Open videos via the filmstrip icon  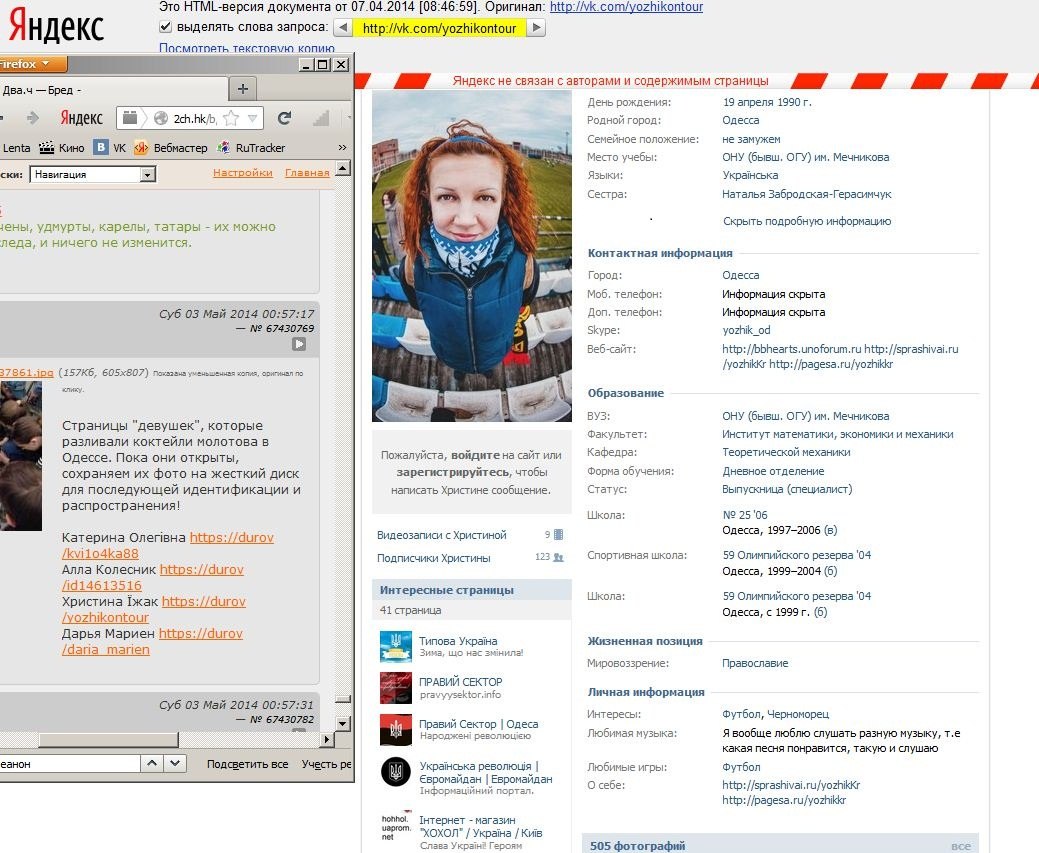[x=559, y=534]
